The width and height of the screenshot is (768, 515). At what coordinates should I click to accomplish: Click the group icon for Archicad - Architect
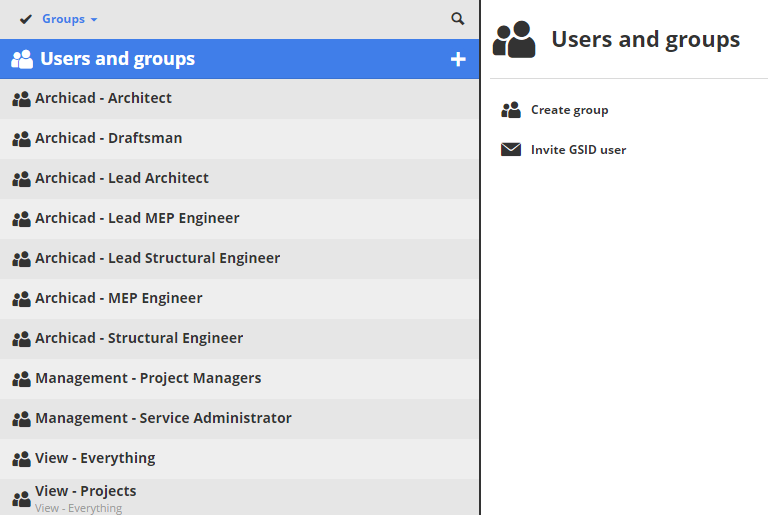pyautogui.click(x=21, y=99)
